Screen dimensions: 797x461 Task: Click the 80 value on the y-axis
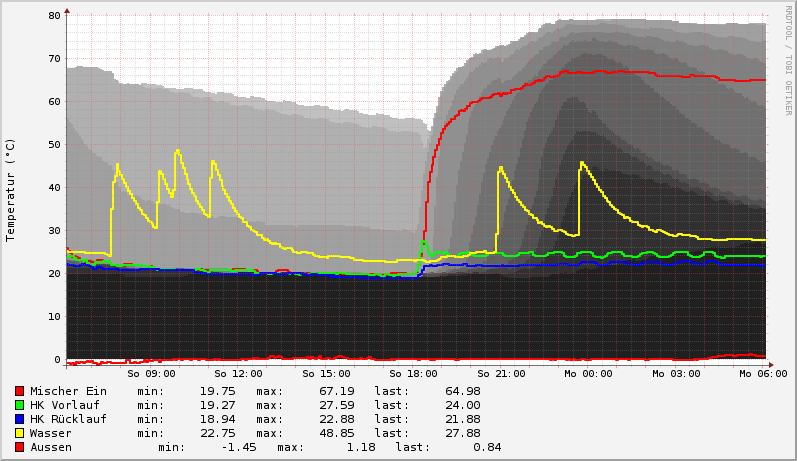coord(53,16)
